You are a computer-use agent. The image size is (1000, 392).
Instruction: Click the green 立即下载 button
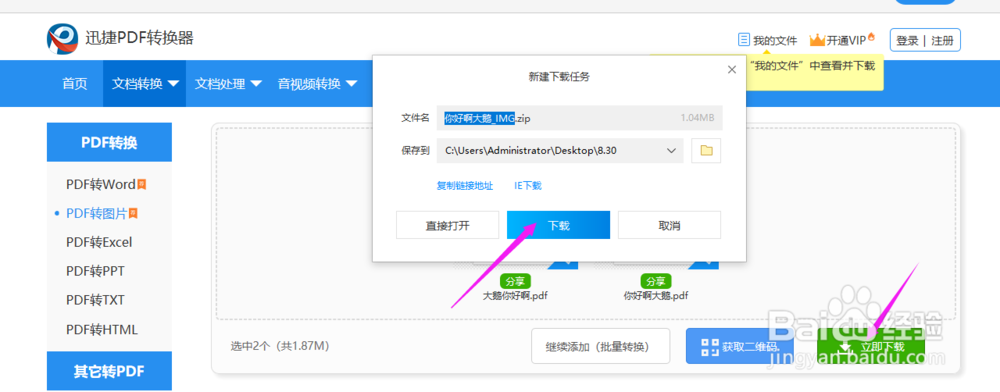(871, 347)
